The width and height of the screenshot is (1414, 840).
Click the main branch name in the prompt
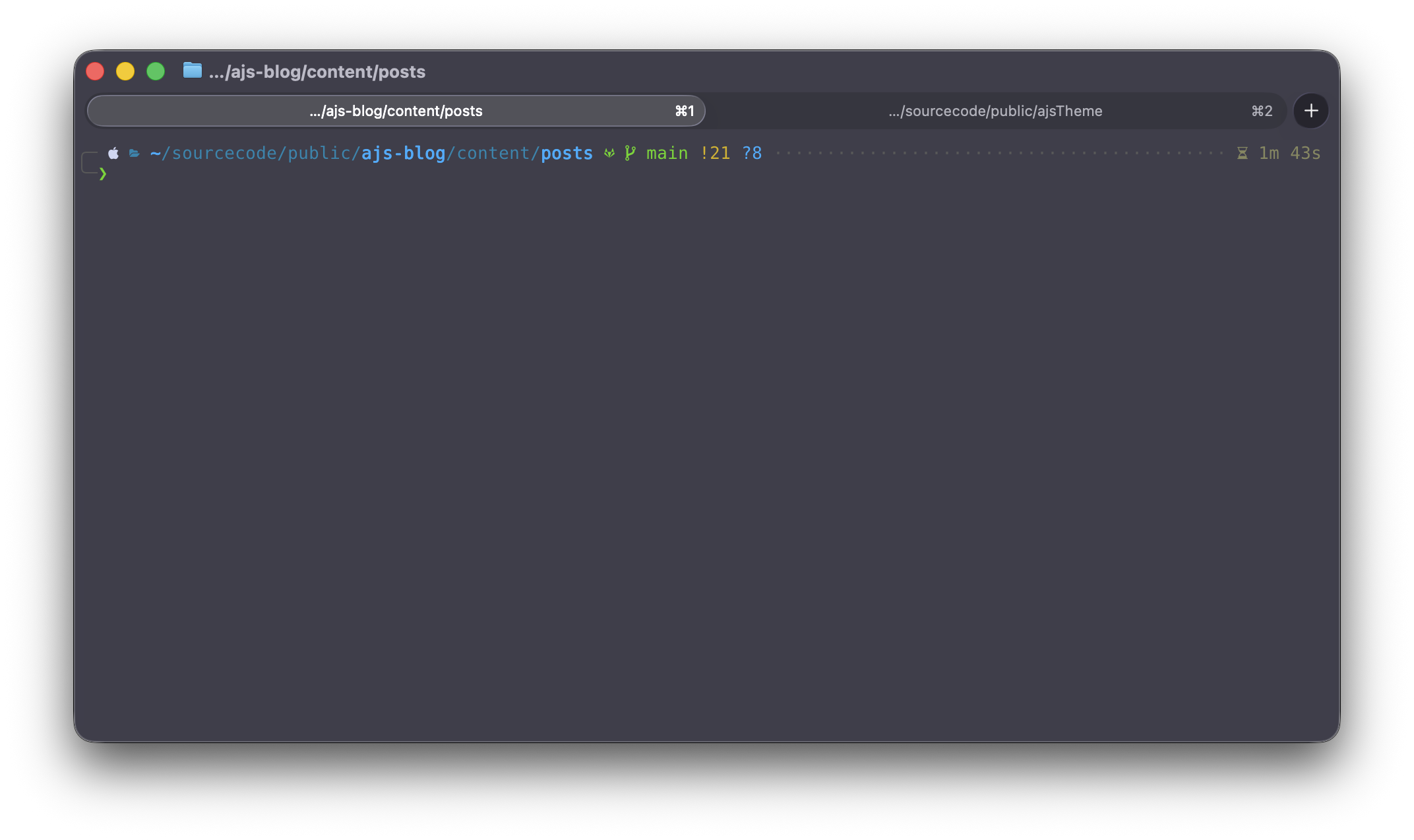[666, 152]
